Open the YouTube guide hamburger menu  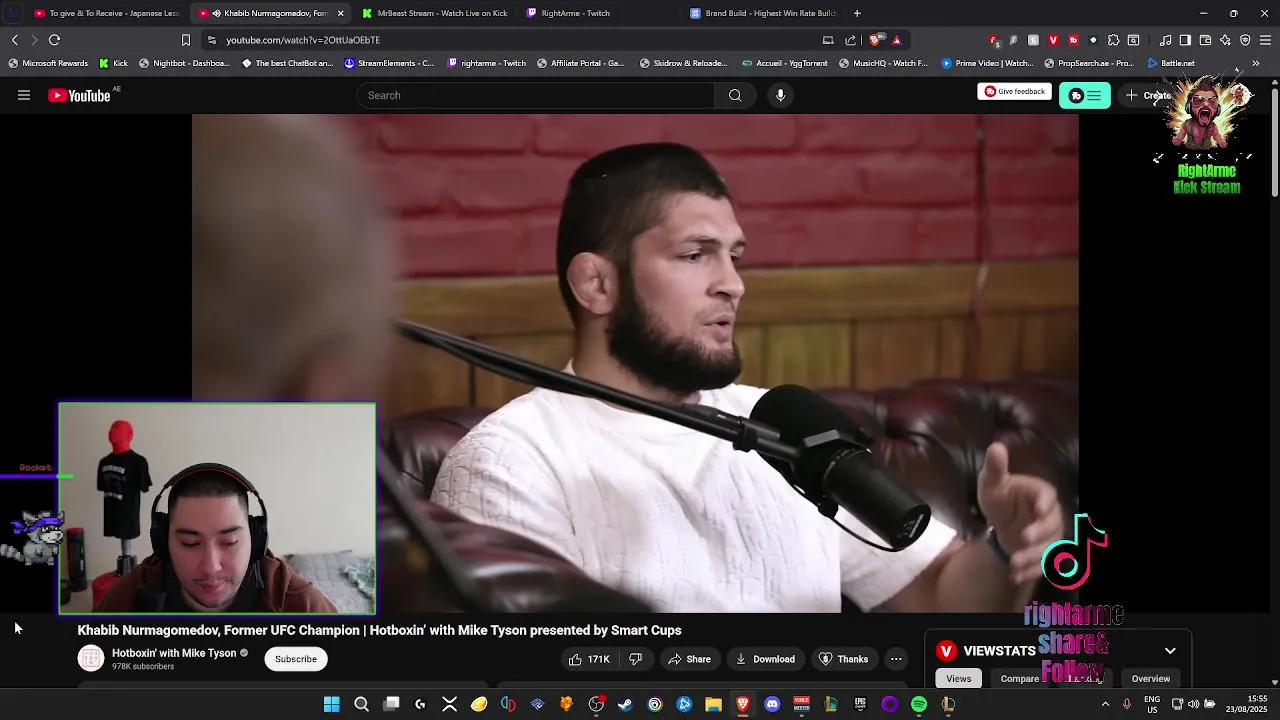(x=24, y=95)
